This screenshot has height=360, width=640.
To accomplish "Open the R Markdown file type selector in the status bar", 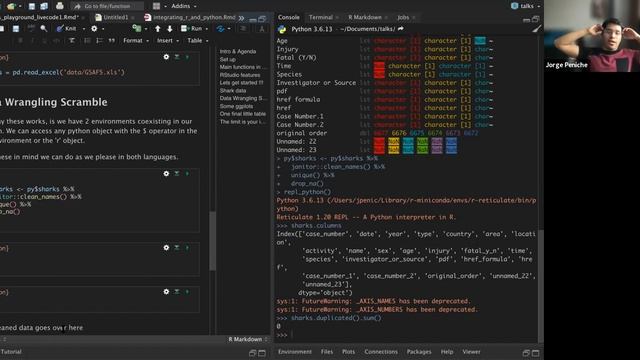I will coord(248,340).
